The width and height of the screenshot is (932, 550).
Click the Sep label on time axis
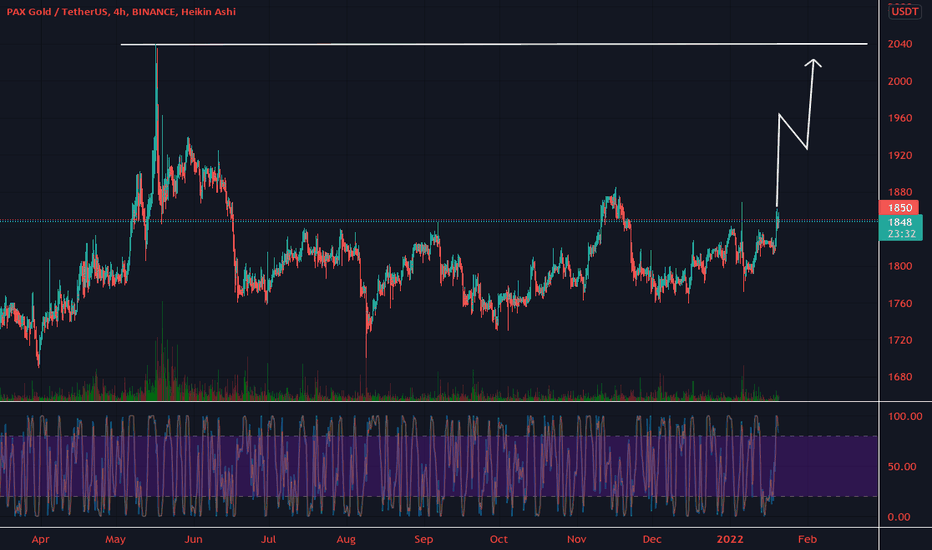pyautogui.click(x=423, y=539)
